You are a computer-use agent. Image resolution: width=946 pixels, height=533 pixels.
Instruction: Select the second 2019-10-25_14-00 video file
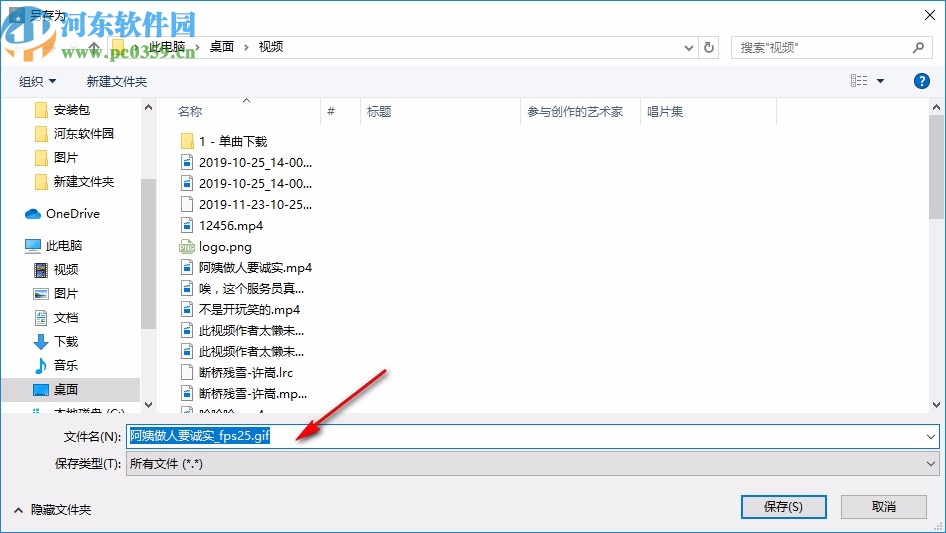pyautogui.click(x=247, y=184)
